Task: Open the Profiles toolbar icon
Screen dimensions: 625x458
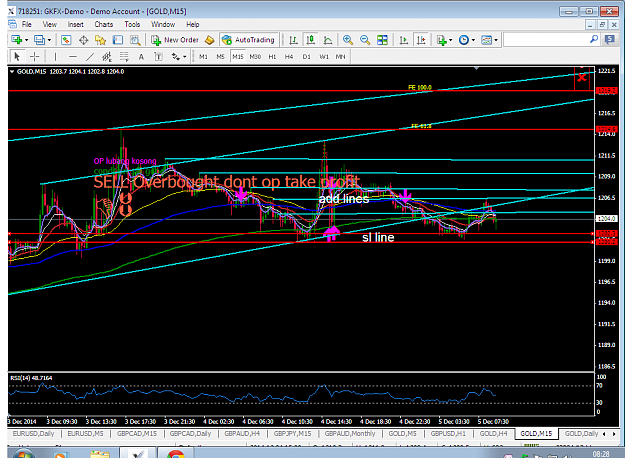Action: [x=39, y=40]
